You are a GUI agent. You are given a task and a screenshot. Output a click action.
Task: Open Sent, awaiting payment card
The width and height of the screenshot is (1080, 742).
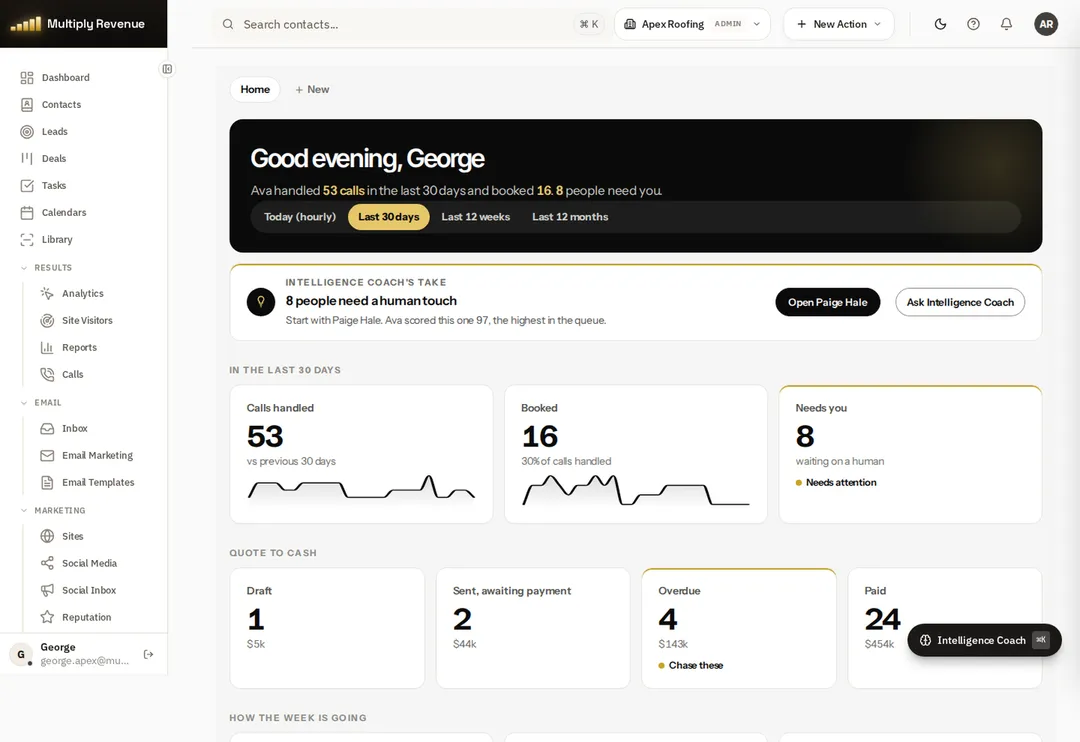533,628
